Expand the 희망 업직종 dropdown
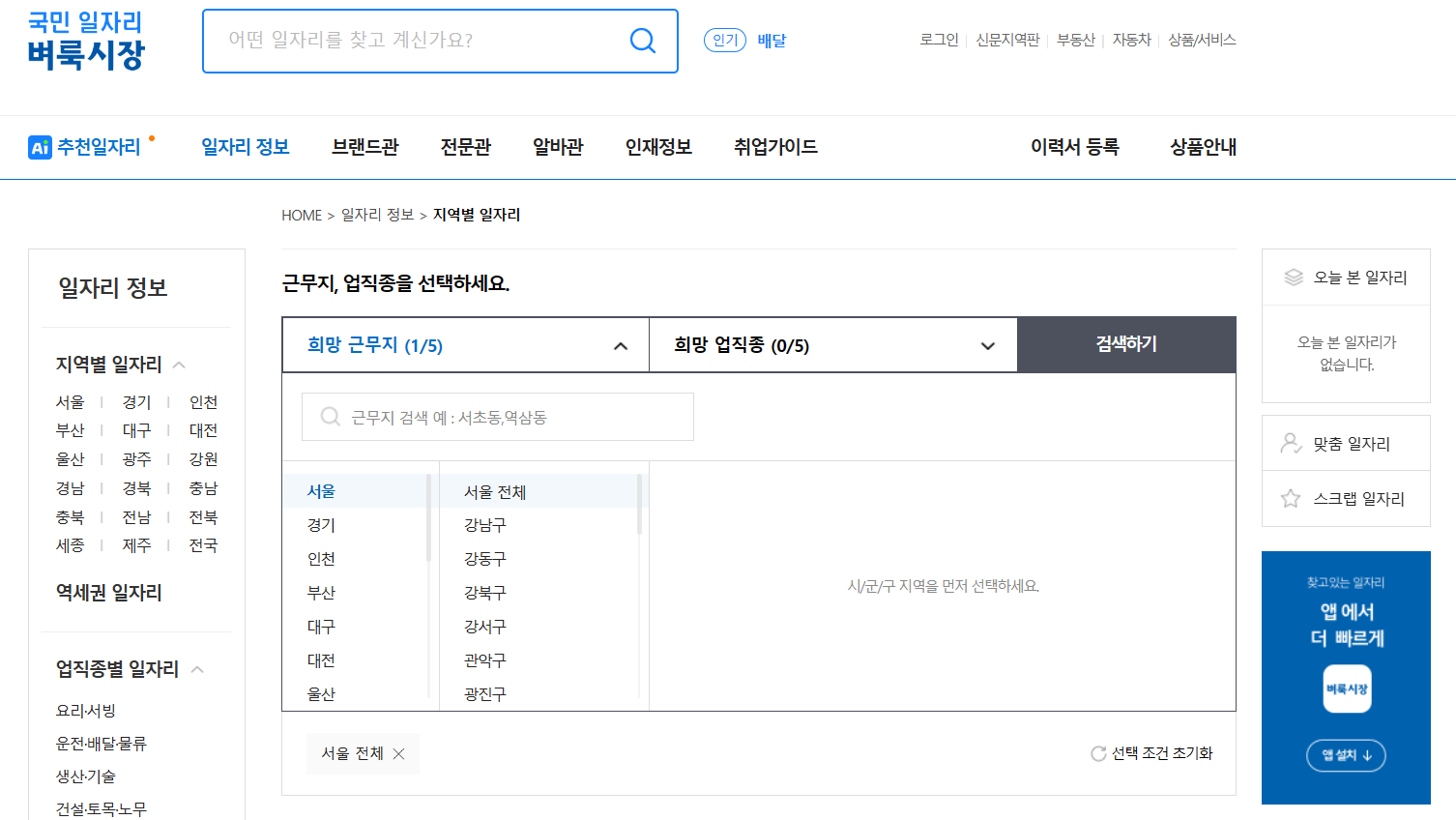 pos(987,344)
